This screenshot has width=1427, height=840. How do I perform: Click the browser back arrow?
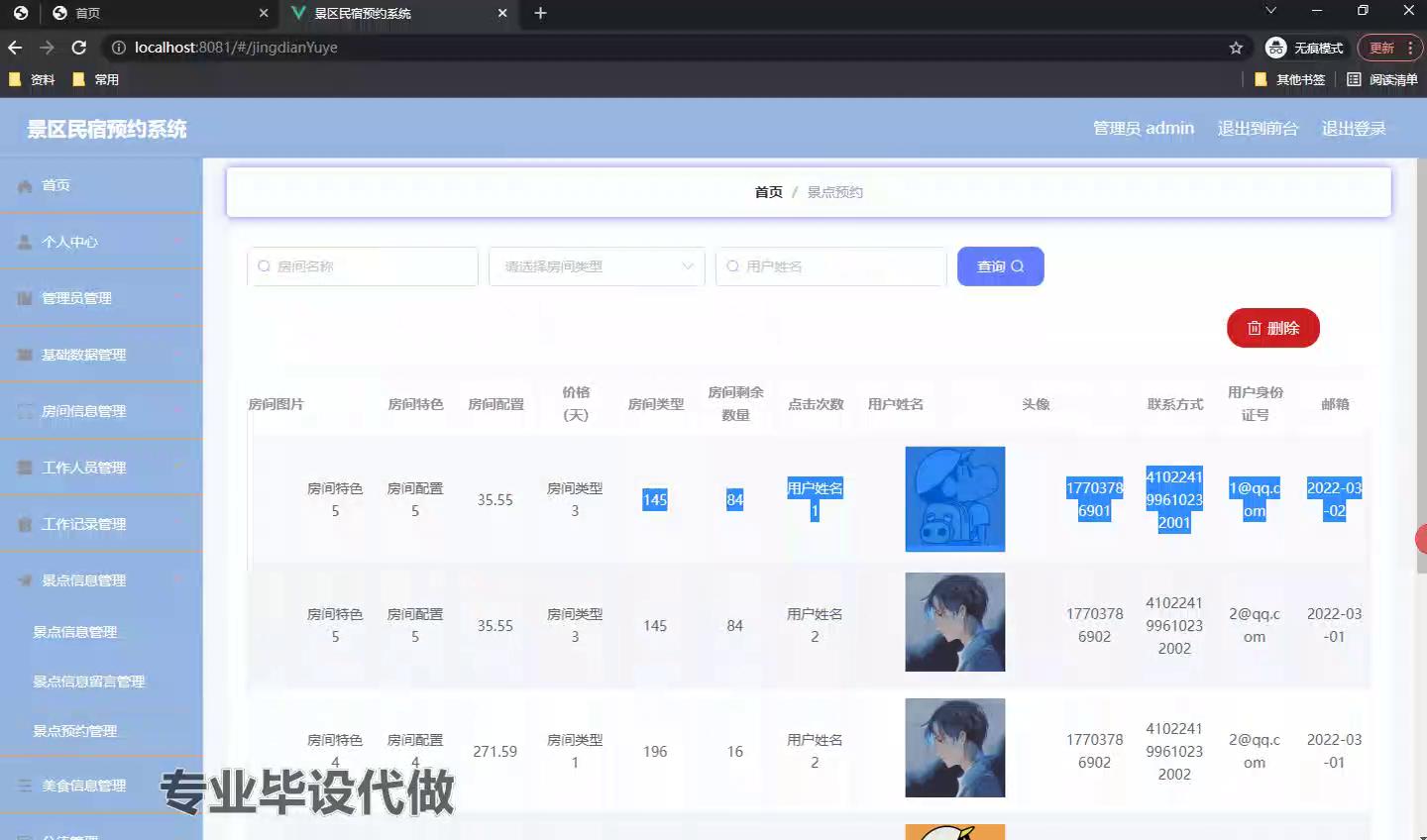click(x=15, y=48)
